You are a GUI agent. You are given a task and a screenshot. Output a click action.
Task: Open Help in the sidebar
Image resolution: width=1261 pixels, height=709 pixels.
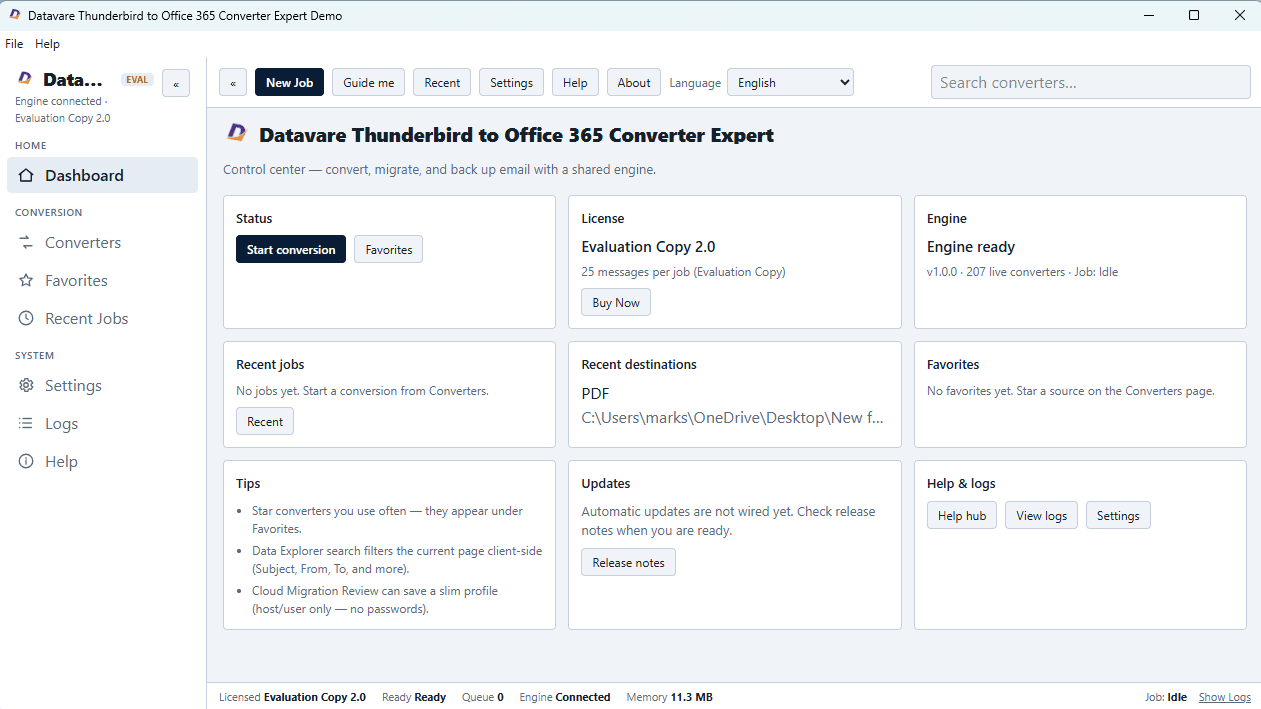[x=102, y=462]
